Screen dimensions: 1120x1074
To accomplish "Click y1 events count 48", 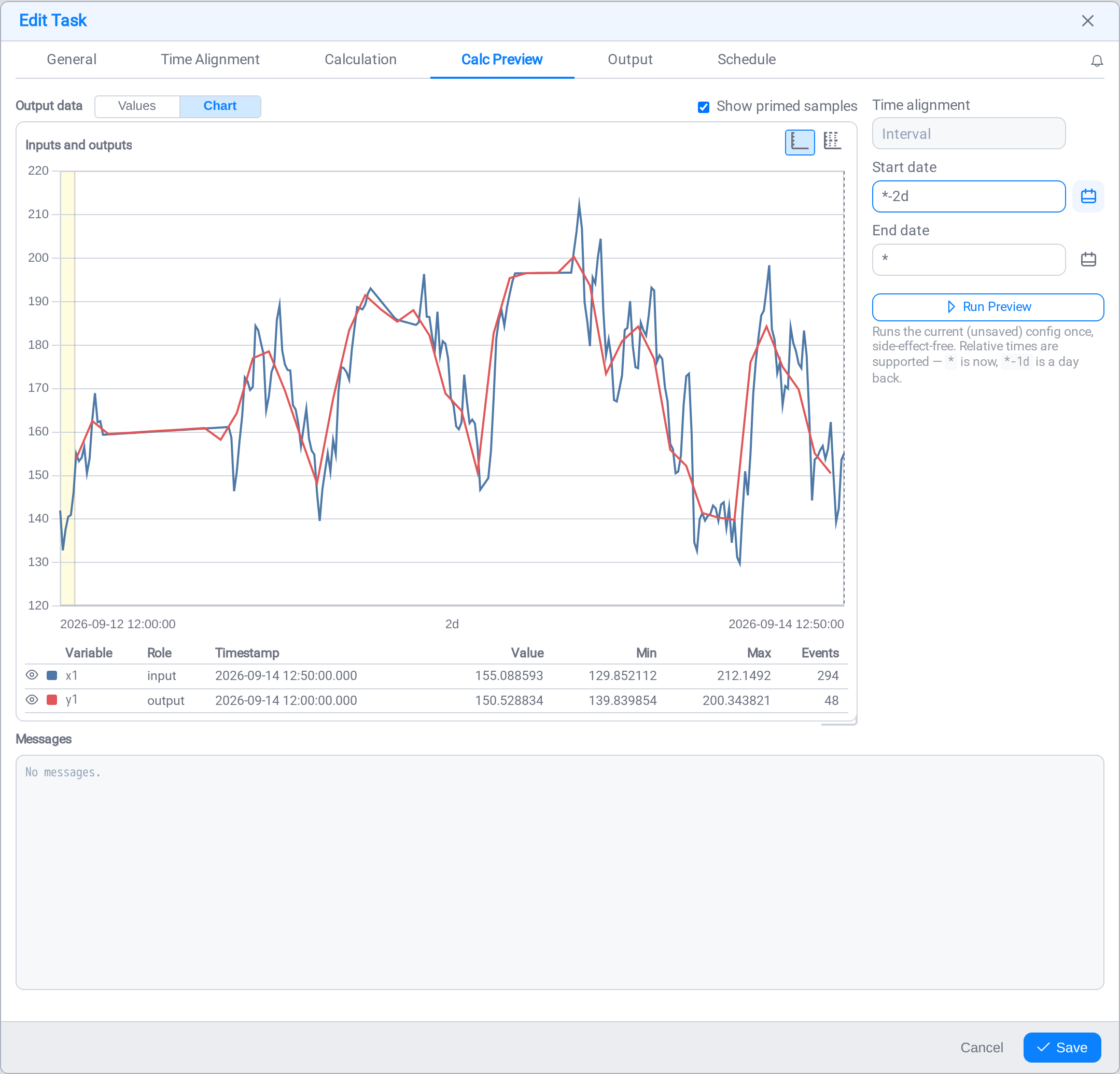I will click(831, 700).
